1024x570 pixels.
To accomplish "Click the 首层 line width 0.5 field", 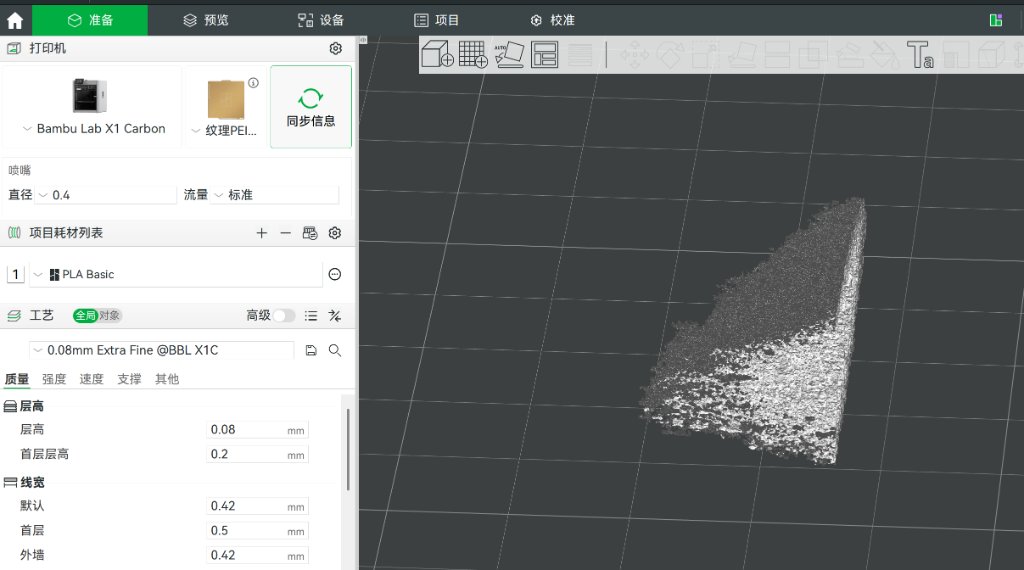I will coord(257,531).
